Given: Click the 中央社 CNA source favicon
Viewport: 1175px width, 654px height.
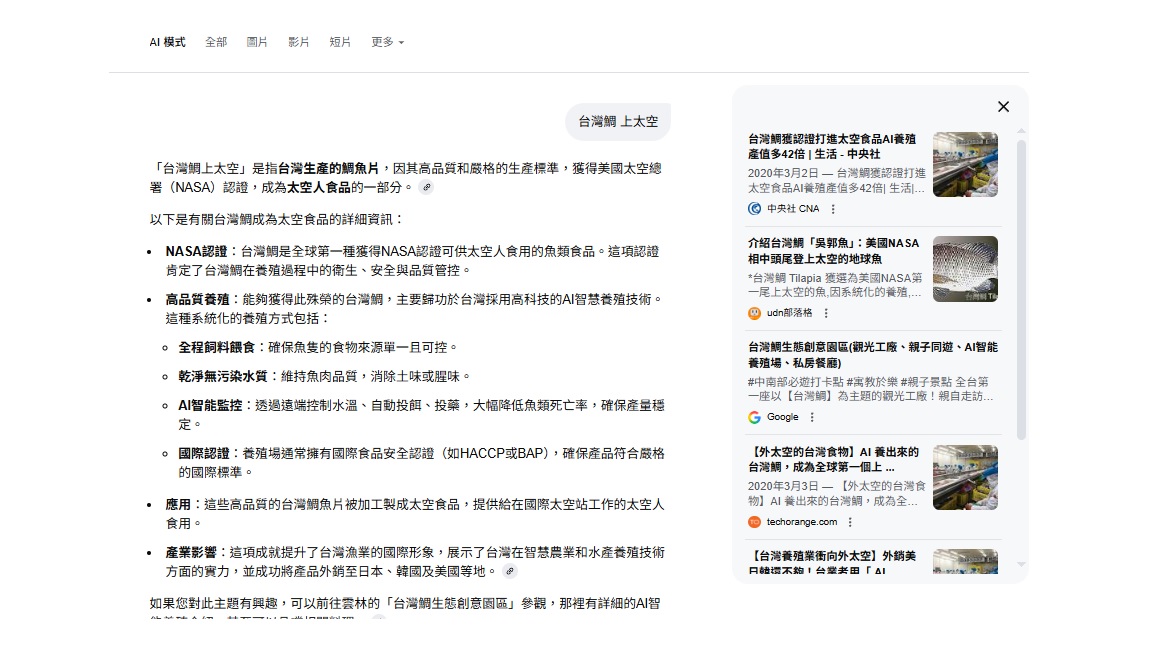Looking at the screenshot, I should [754, 209].
